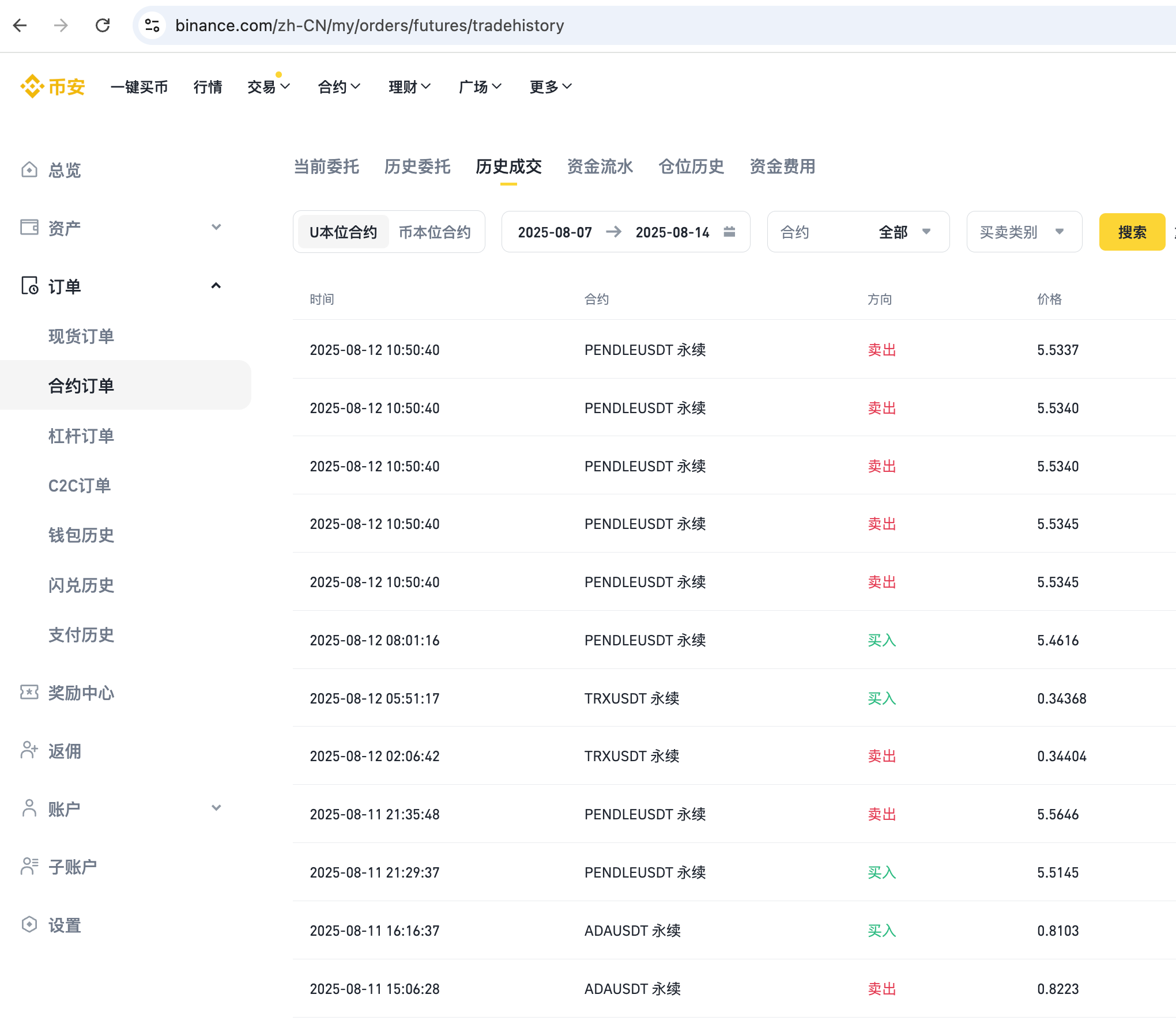The height and width of the screenshot is (1036, 1176).
Task: Switch to 币本位合约 contract type
Action: [435, 232]
